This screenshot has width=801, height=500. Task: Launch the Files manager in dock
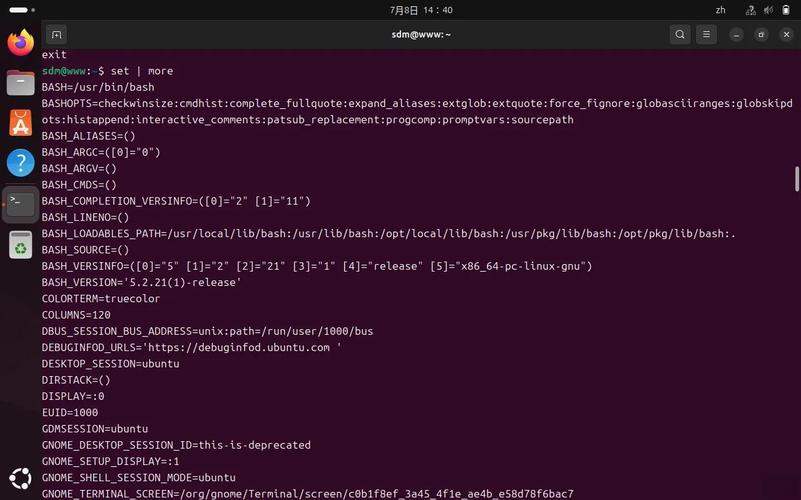click(20, 83)
